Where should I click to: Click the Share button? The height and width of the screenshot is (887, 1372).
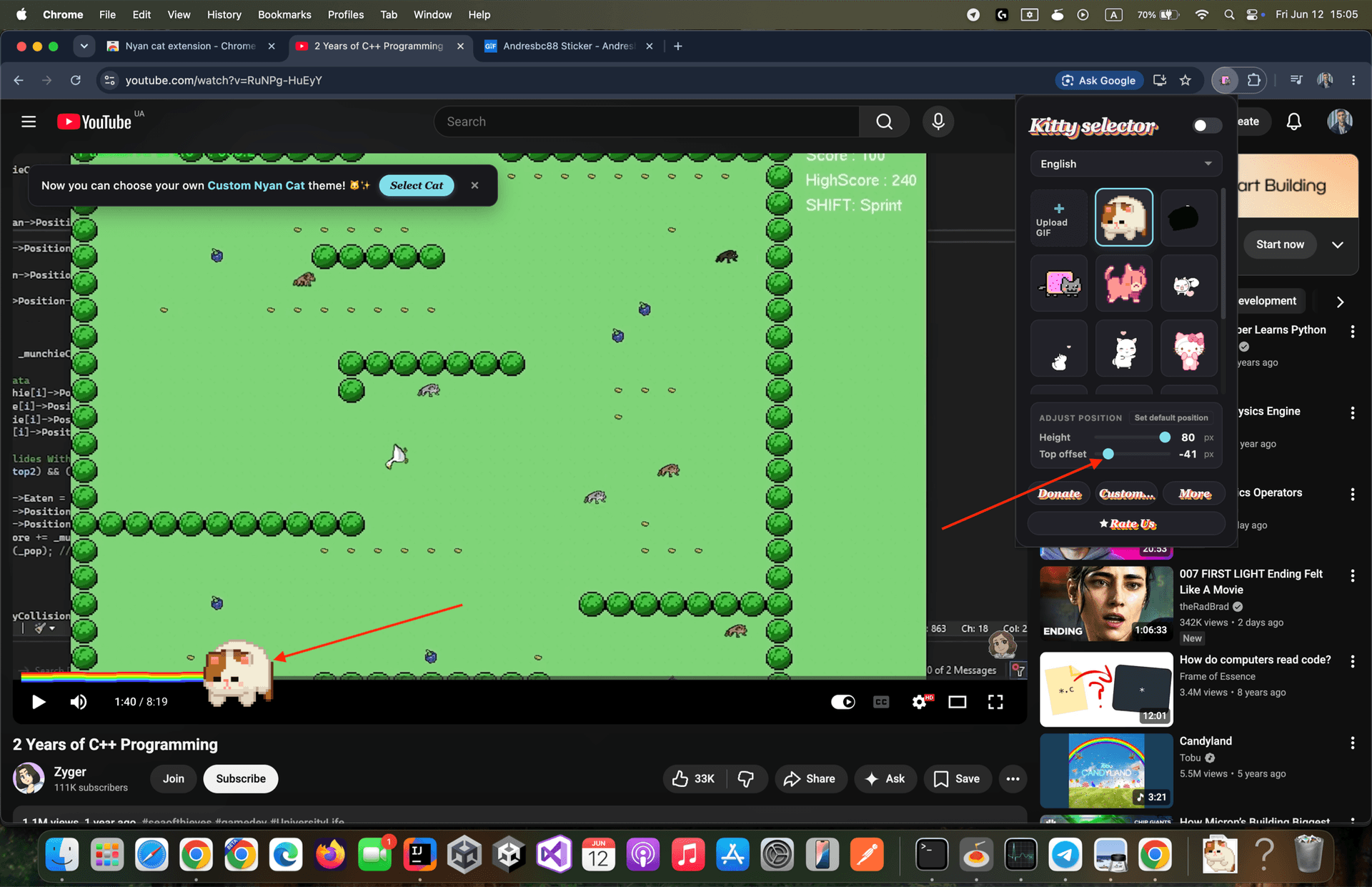[x=810, y=778]
